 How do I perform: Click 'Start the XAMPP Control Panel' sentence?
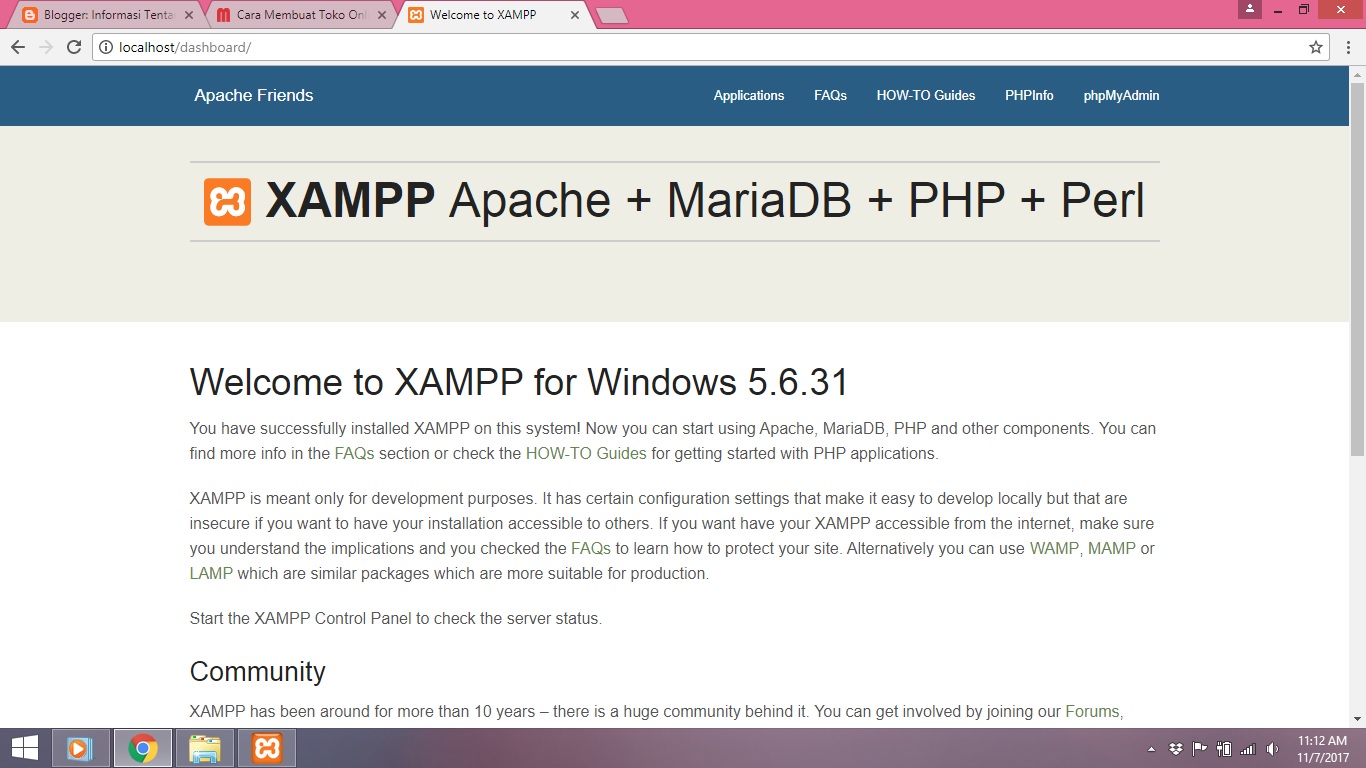(x=396, y=618)
